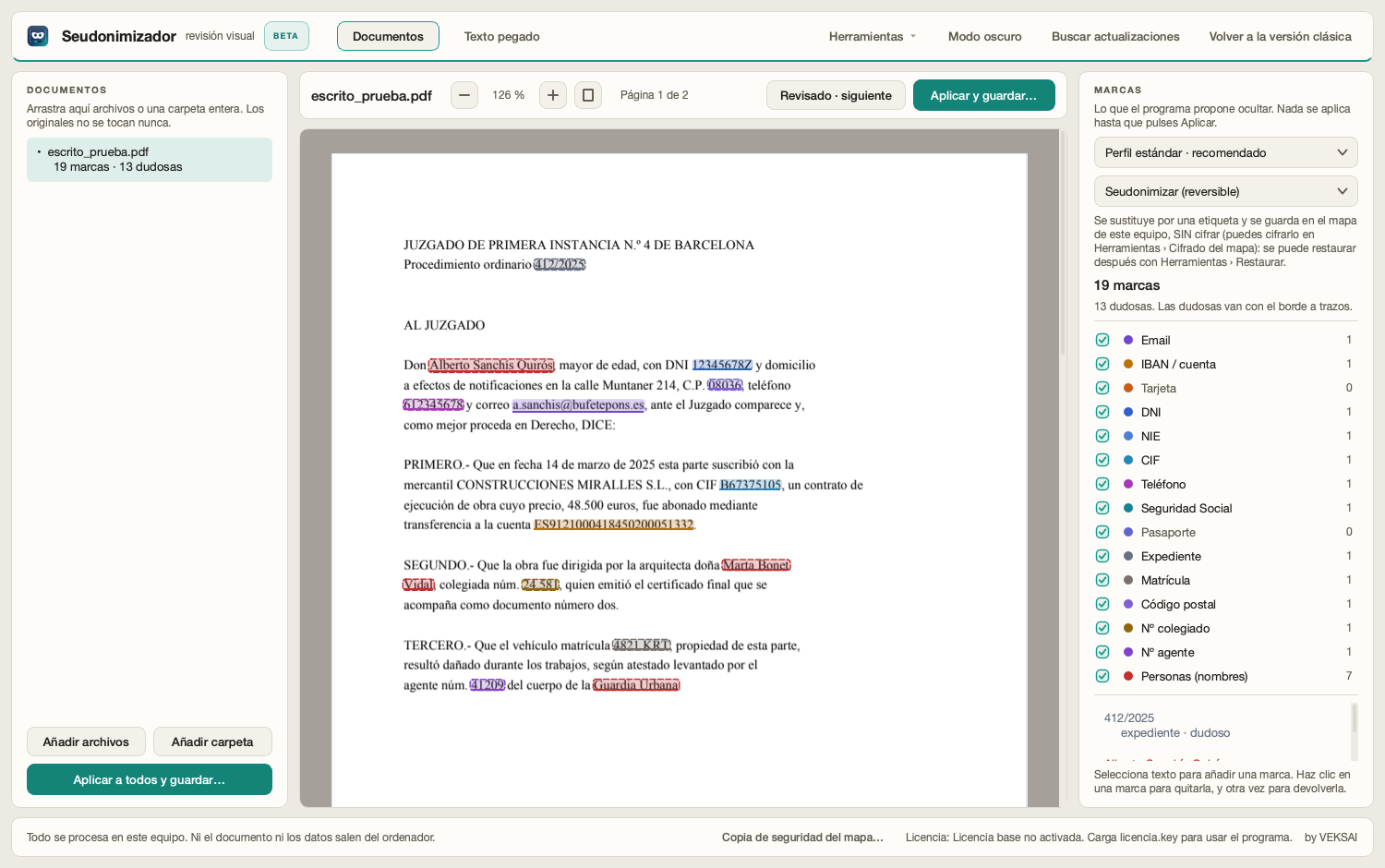This screenshot has width=1385, height=868.
Task: Click the marked name Marta Bonet
Action: (756, 565)
